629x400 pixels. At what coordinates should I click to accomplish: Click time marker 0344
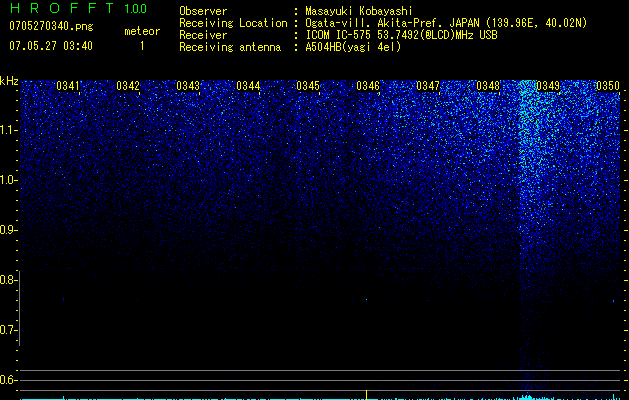[248, 86]
